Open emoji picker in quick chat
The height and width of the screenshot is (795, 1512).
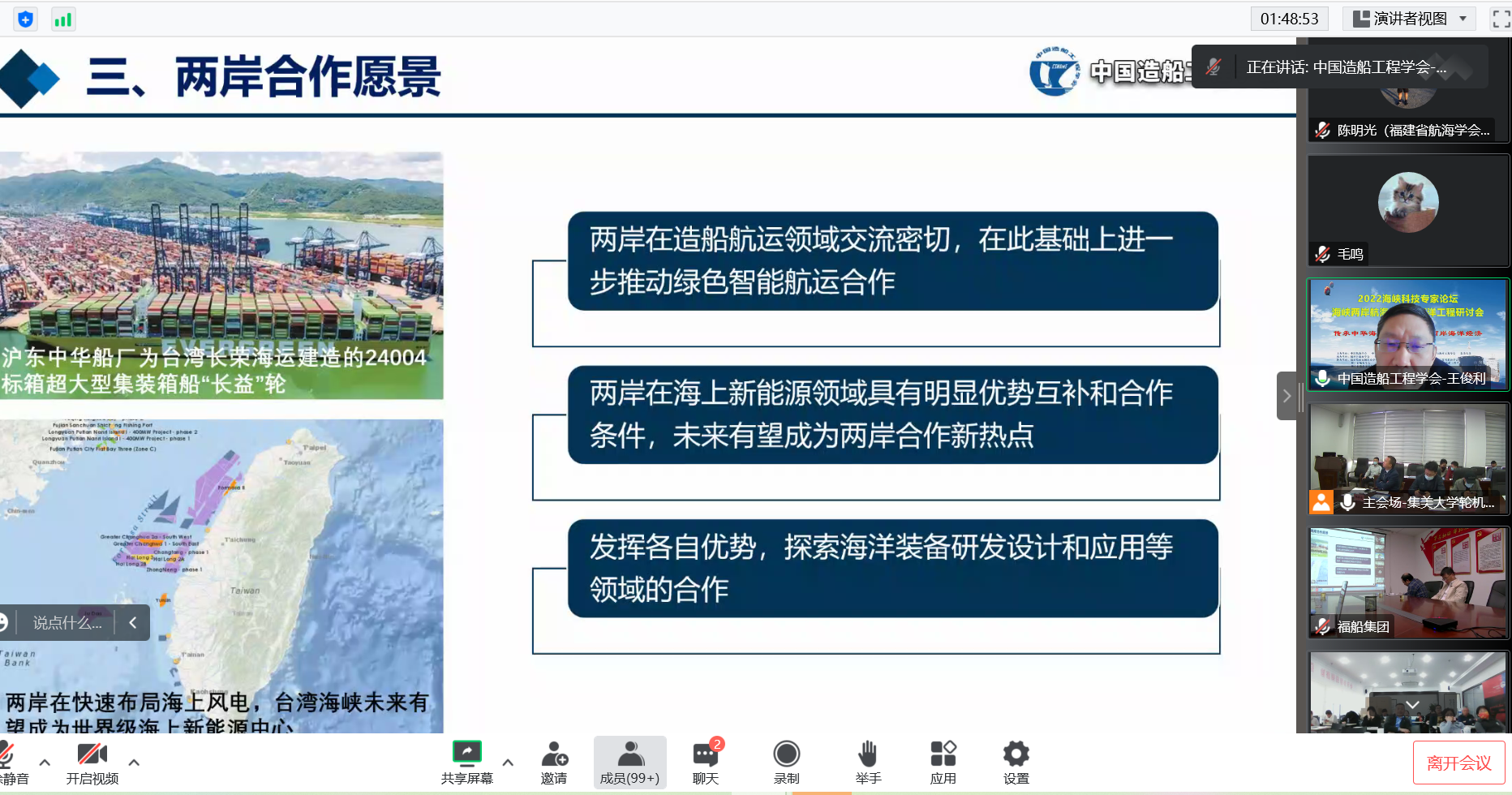click(4, 623)
